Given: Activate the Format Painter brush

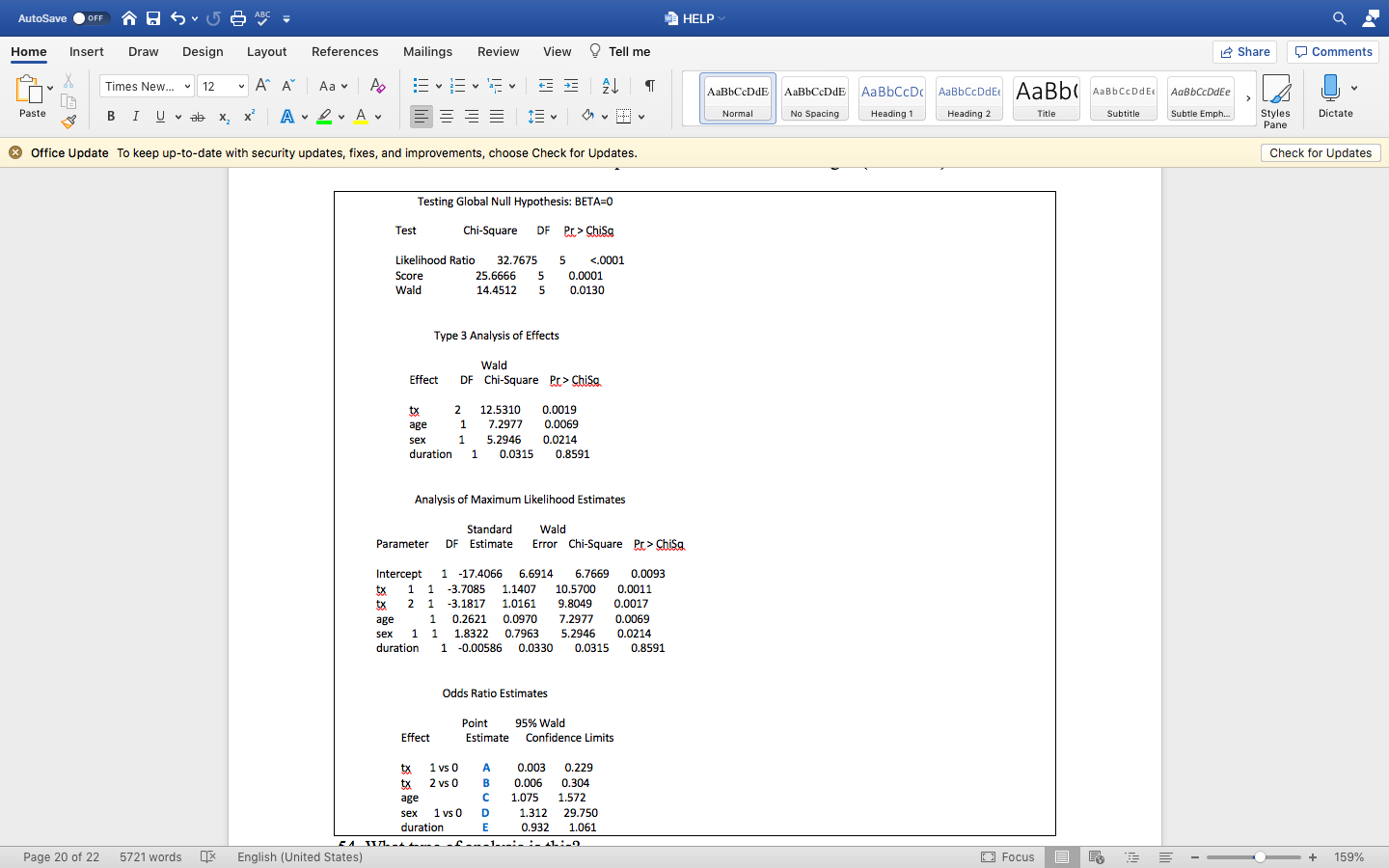Looking at the screenshot, I should click(x=68, y=122).
